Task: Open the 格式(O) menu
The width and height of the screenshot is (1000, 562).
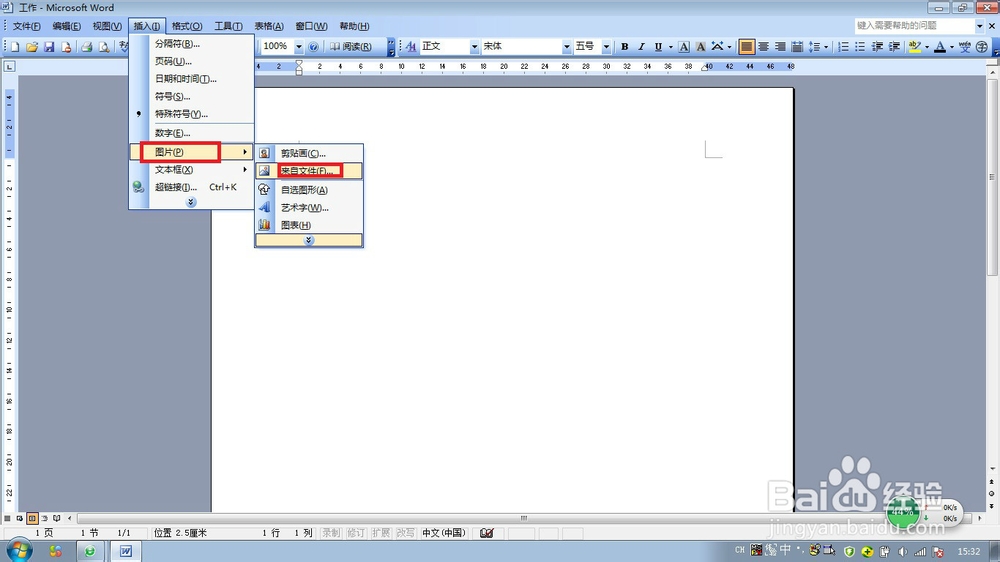Action: tap(187, 26)
